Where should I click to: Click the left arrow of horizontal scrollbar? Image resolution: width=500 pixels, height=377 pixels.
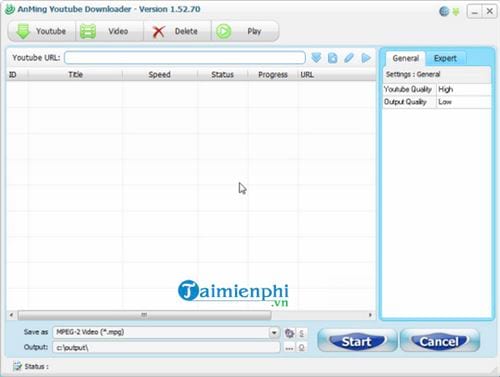tap(11, 315)
